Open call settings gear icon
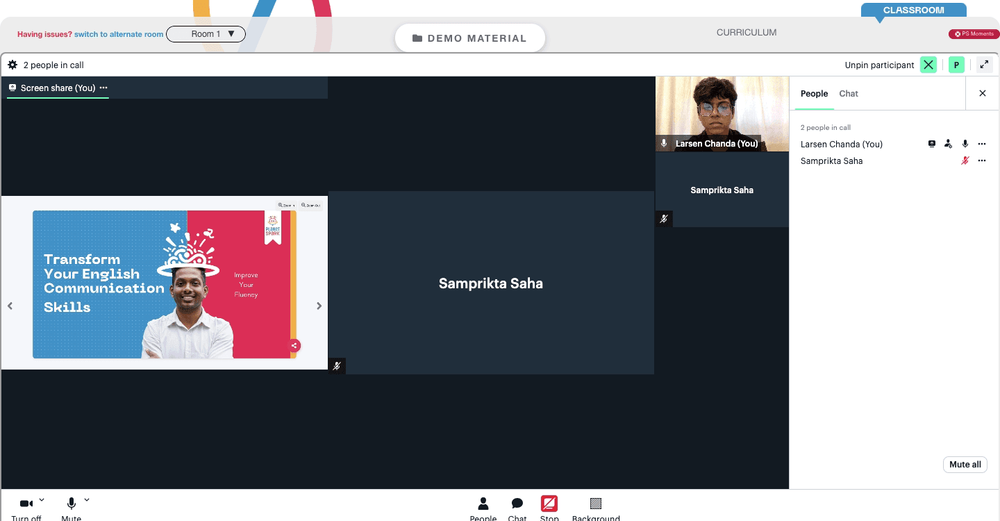 point(12,64)
